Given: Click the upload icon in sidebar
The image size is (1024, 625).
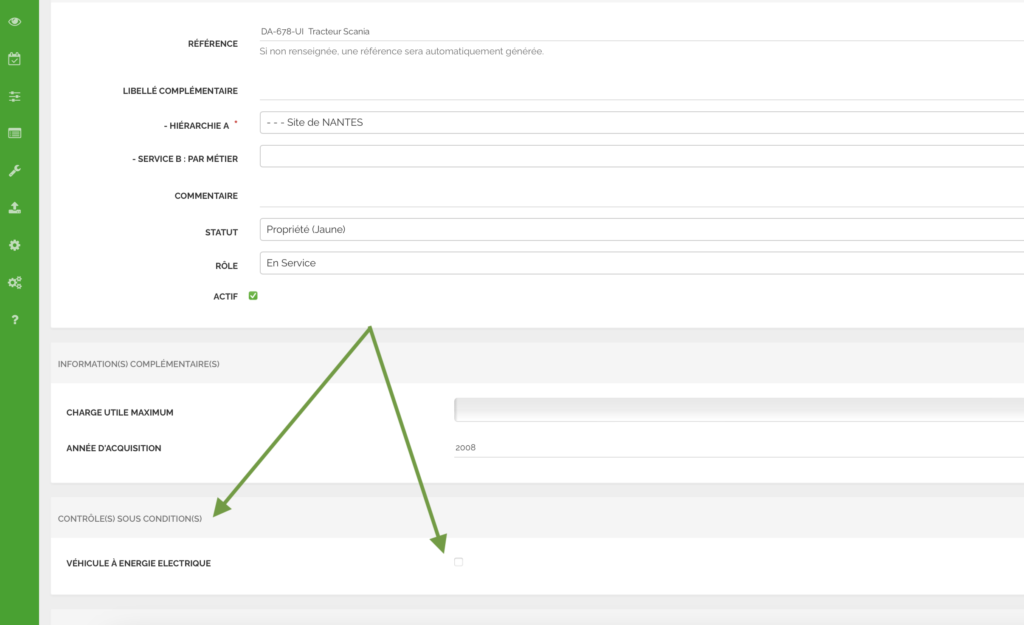Looking at the screenshot, I should [15, 208].
